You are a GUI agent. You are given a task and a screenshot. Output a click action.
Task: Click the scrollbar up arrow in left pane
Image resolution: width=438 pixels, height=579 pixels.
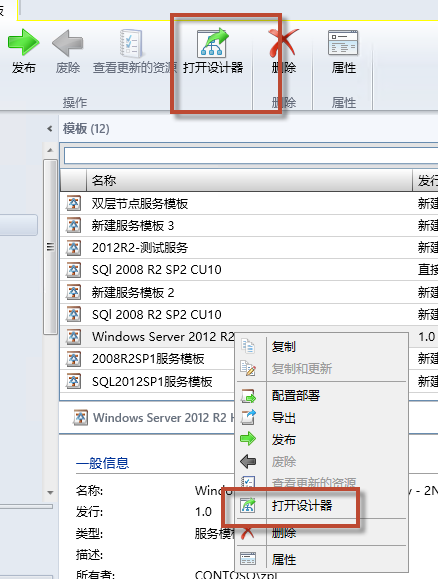point(50,150)
